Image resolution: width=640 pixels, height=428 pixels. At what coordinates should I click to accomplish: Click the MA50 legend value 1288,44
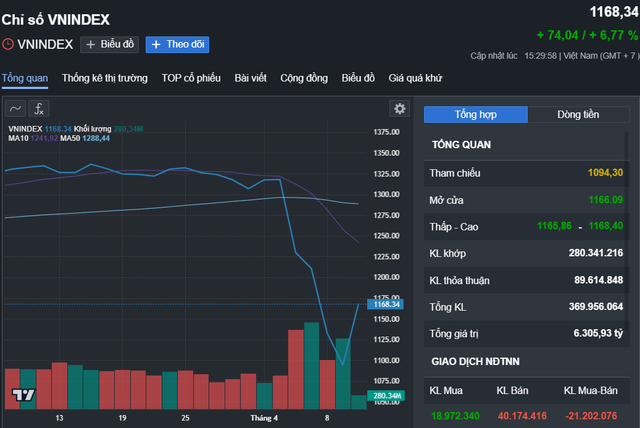click(96, 138)
